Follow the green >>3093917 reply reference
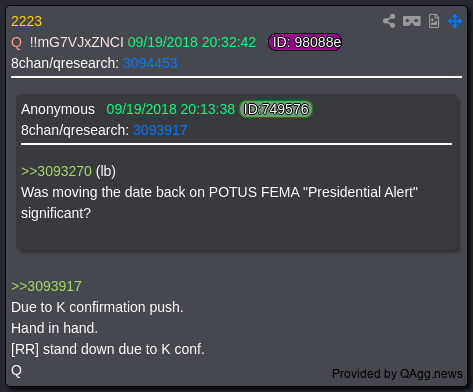 tap(46, 286)
